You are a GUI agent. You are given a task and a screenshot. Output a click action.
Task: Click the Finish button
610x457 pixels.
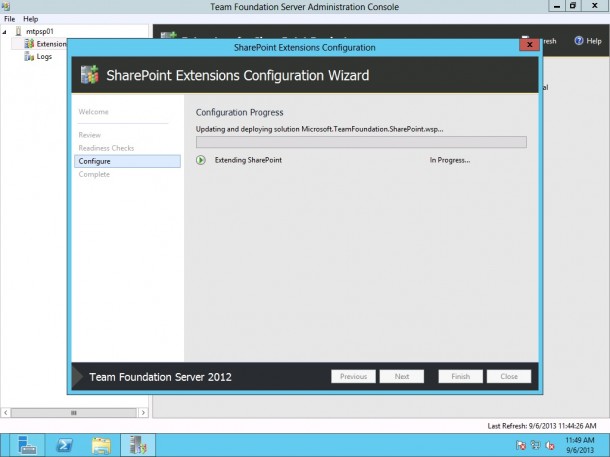(x=461, y=376)
